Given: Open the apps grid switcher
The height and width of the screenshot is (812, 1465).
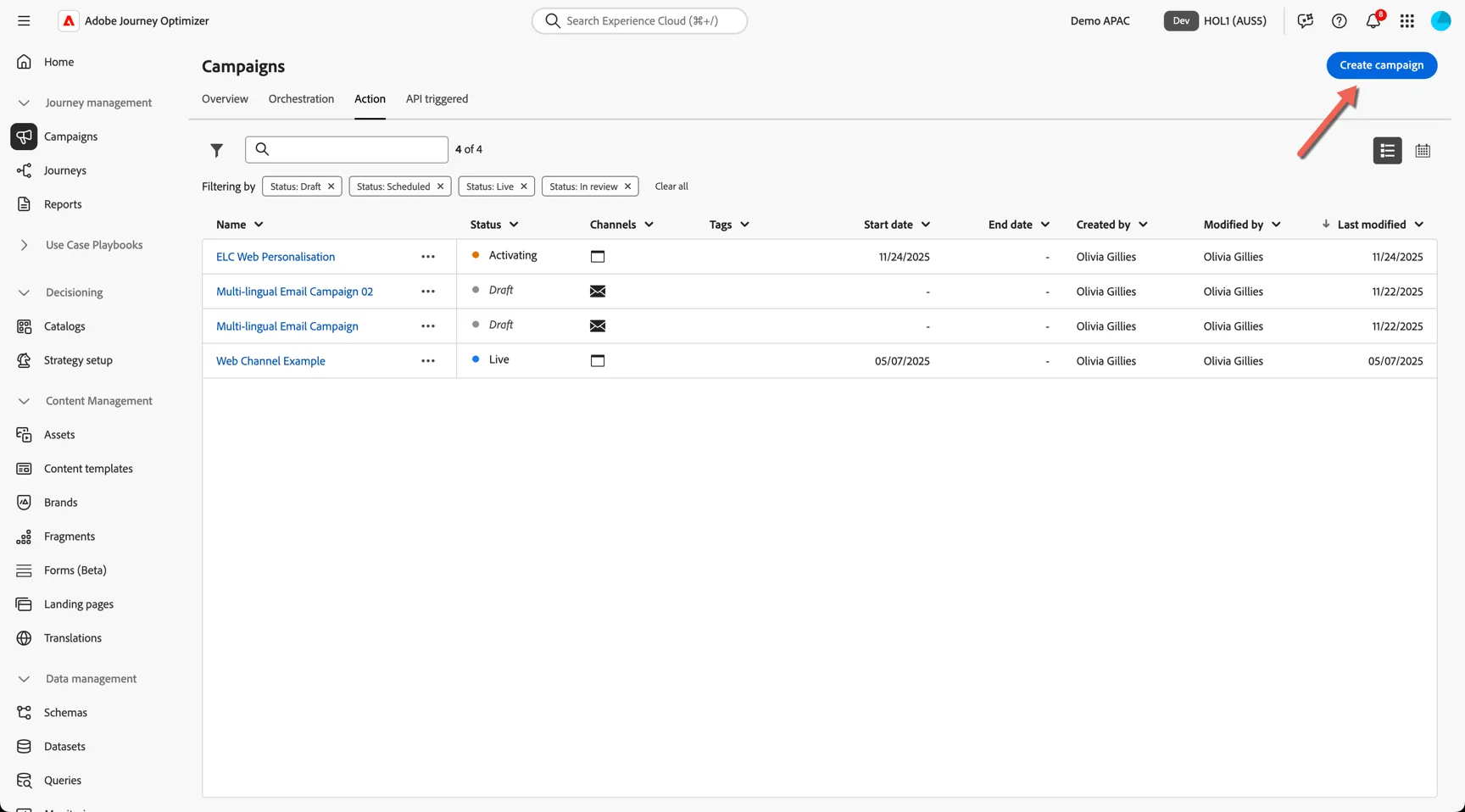Looking at the screenshot, I should click(1407, 20).
